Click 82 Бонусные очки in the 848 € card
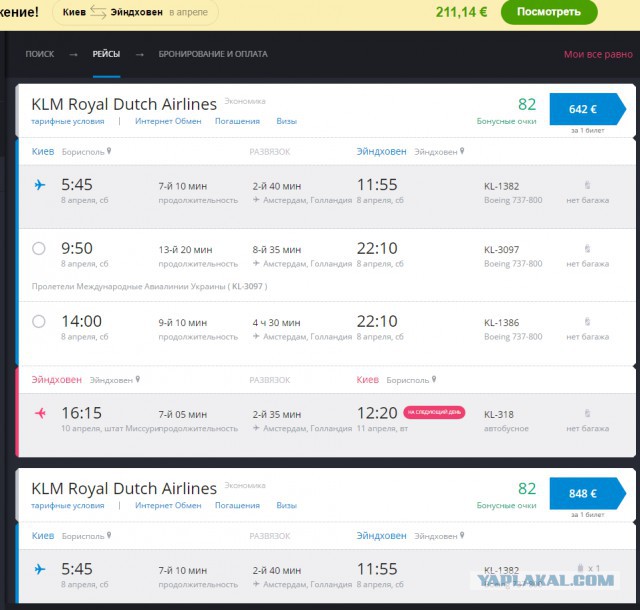This screenshot has height=610, width=640. pos(507,495)
